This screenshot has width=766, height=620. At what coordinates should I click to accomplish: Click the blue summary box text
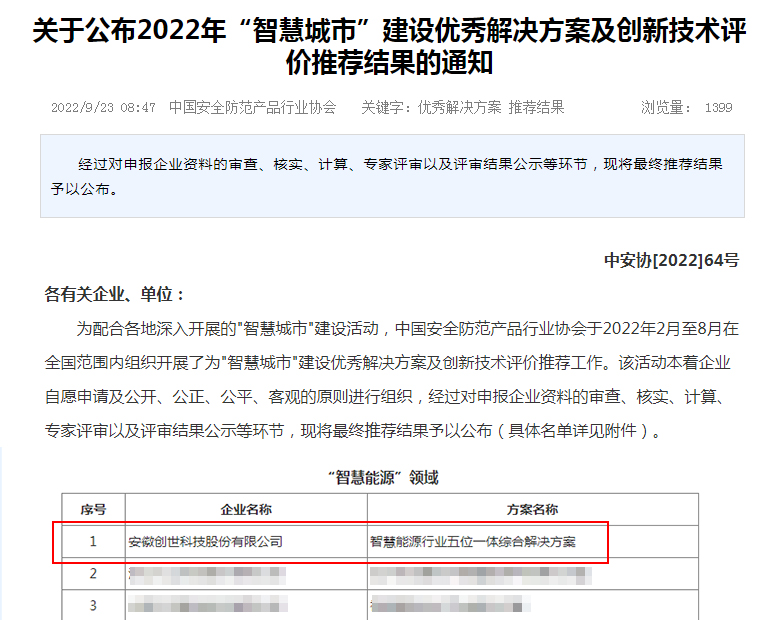390,175
